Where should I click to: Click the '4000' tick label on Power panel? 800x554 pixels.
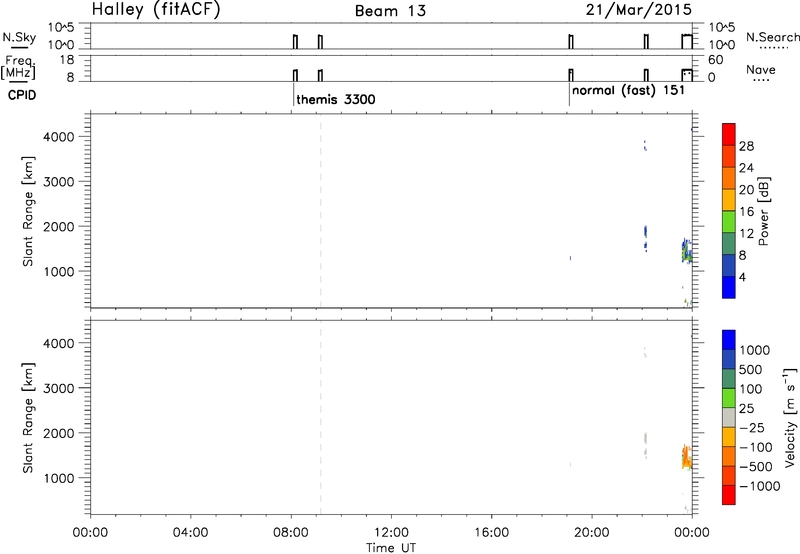click(x=59, y=137)
